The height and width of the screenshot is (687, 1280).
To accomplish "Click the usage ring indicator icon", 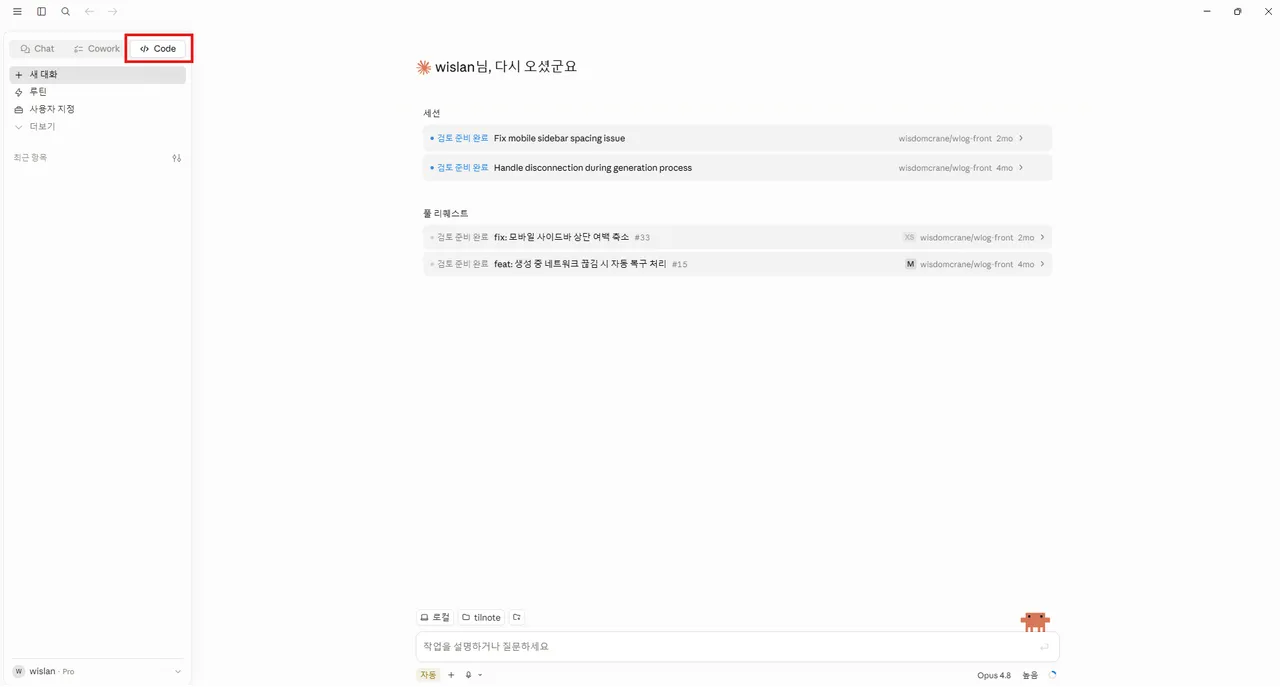I will (x=1052, y=675).
